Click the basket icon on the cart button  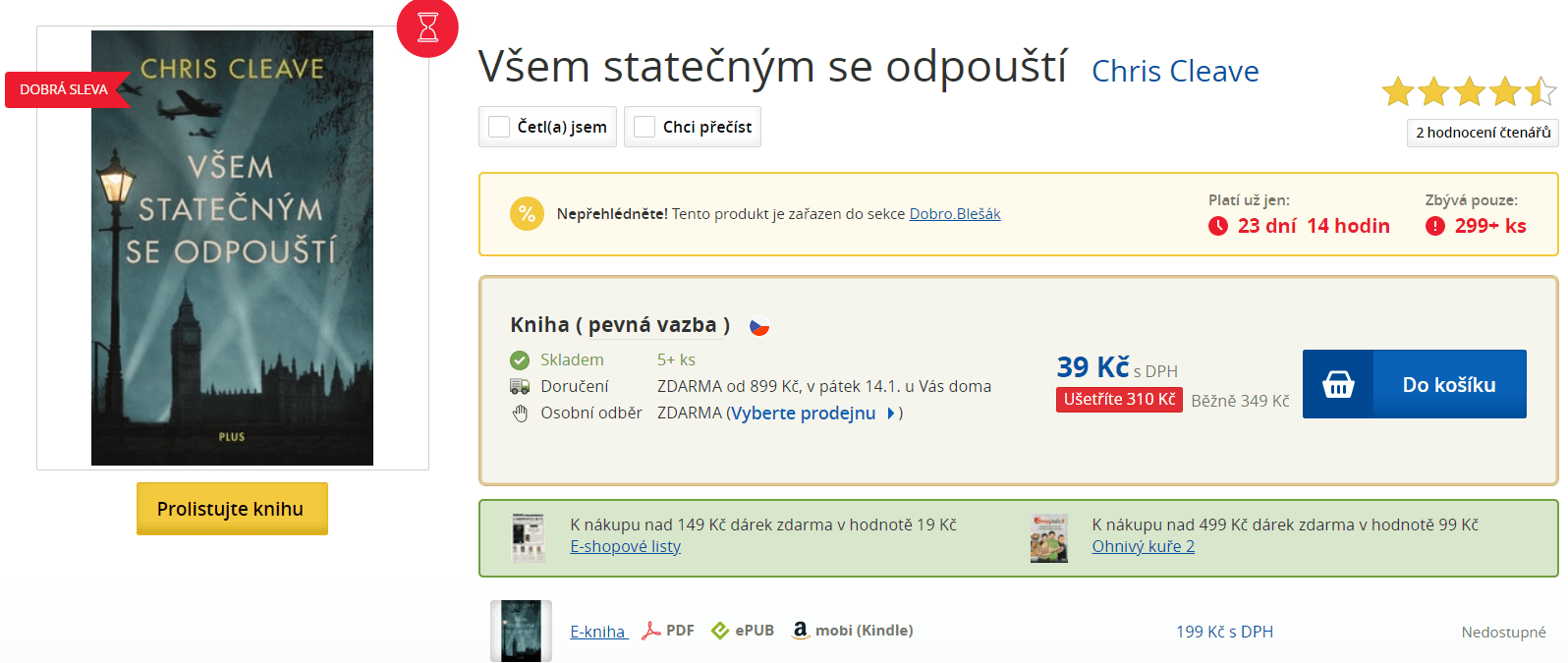(x=1338, y=384)
